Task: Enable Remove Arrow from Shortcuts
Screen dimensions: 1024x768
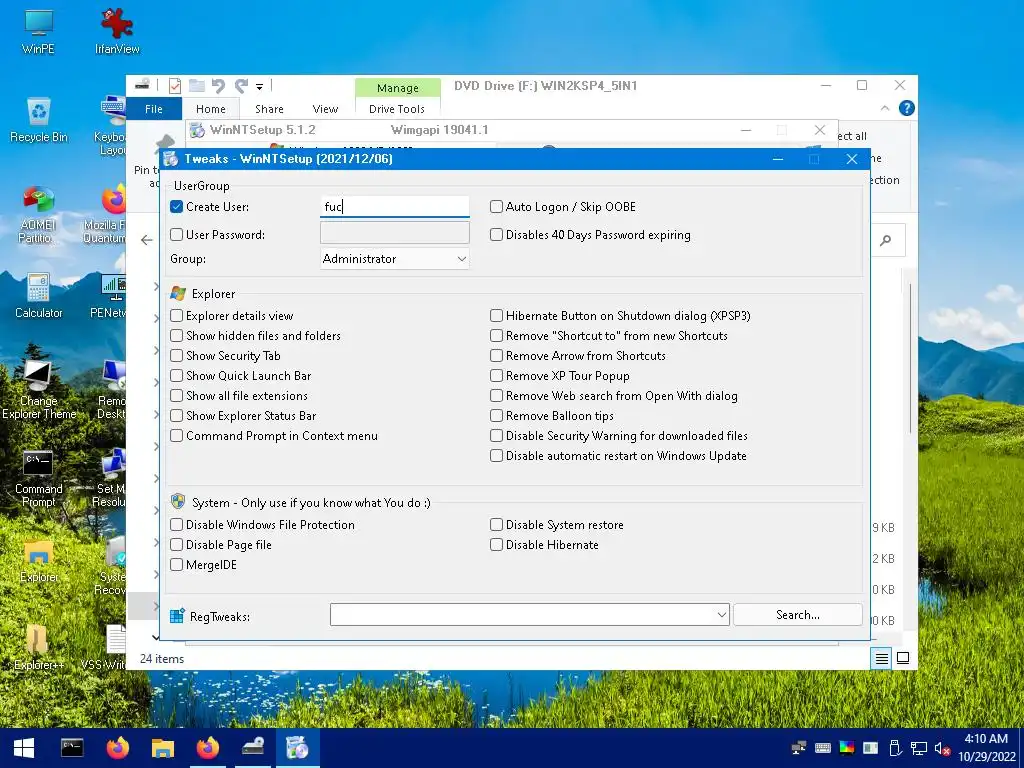Action: point(496,356)
